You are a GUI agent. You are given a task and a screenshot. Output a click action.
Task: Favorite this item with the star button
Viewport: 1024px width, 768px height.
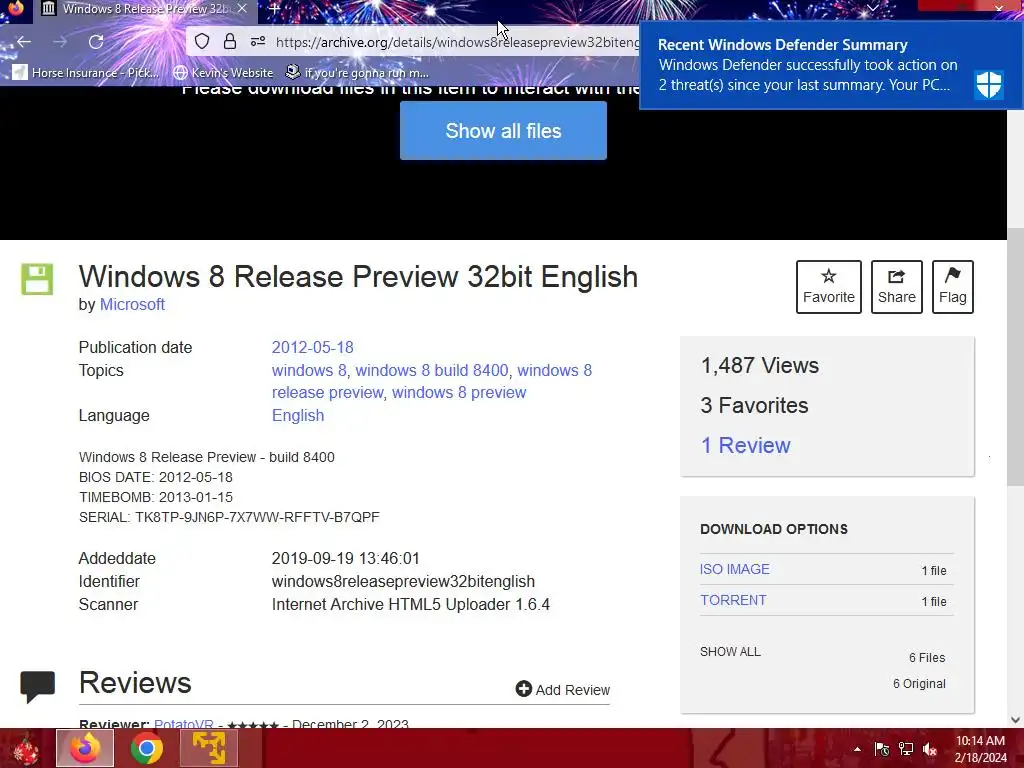[x=829, y=287]
